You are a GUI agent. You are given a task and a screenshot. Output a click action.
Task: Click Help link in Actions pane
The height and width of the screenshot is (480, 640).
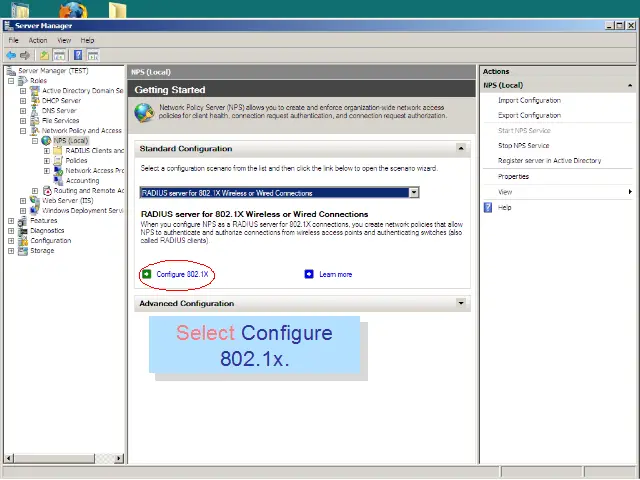click(504, 207)
